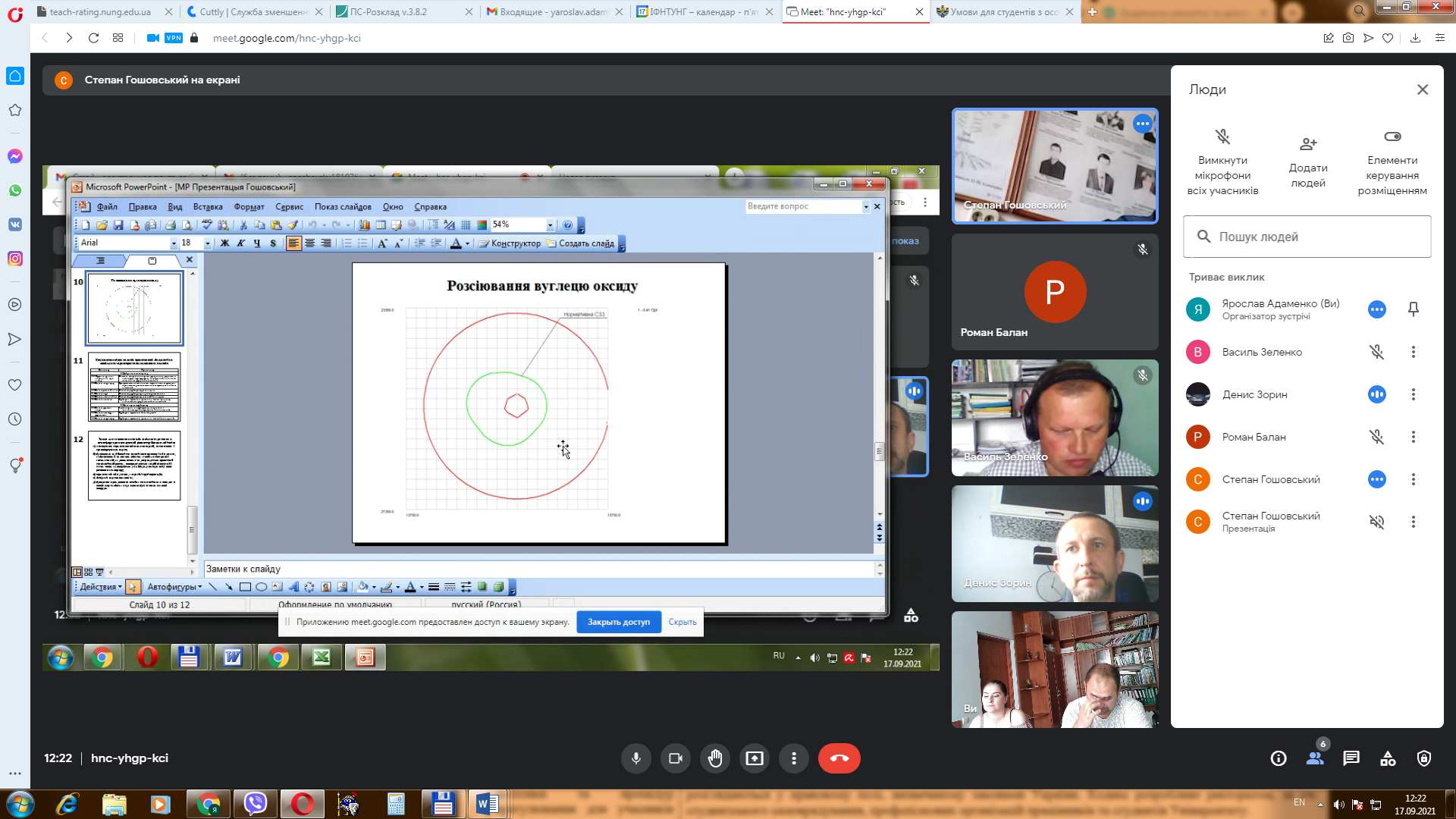
Task: Open the Вставка menu in PowerPoint
Action: coord(208,207)
